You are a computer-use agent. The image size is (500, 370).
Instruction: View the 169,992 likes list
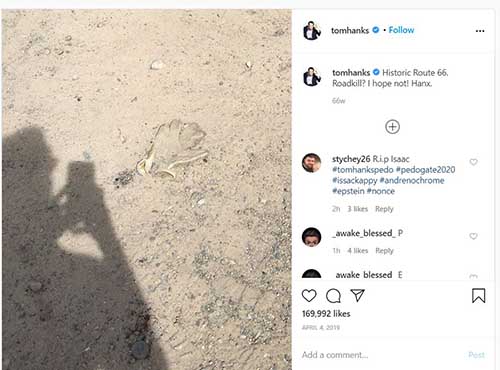pos(326,314)
